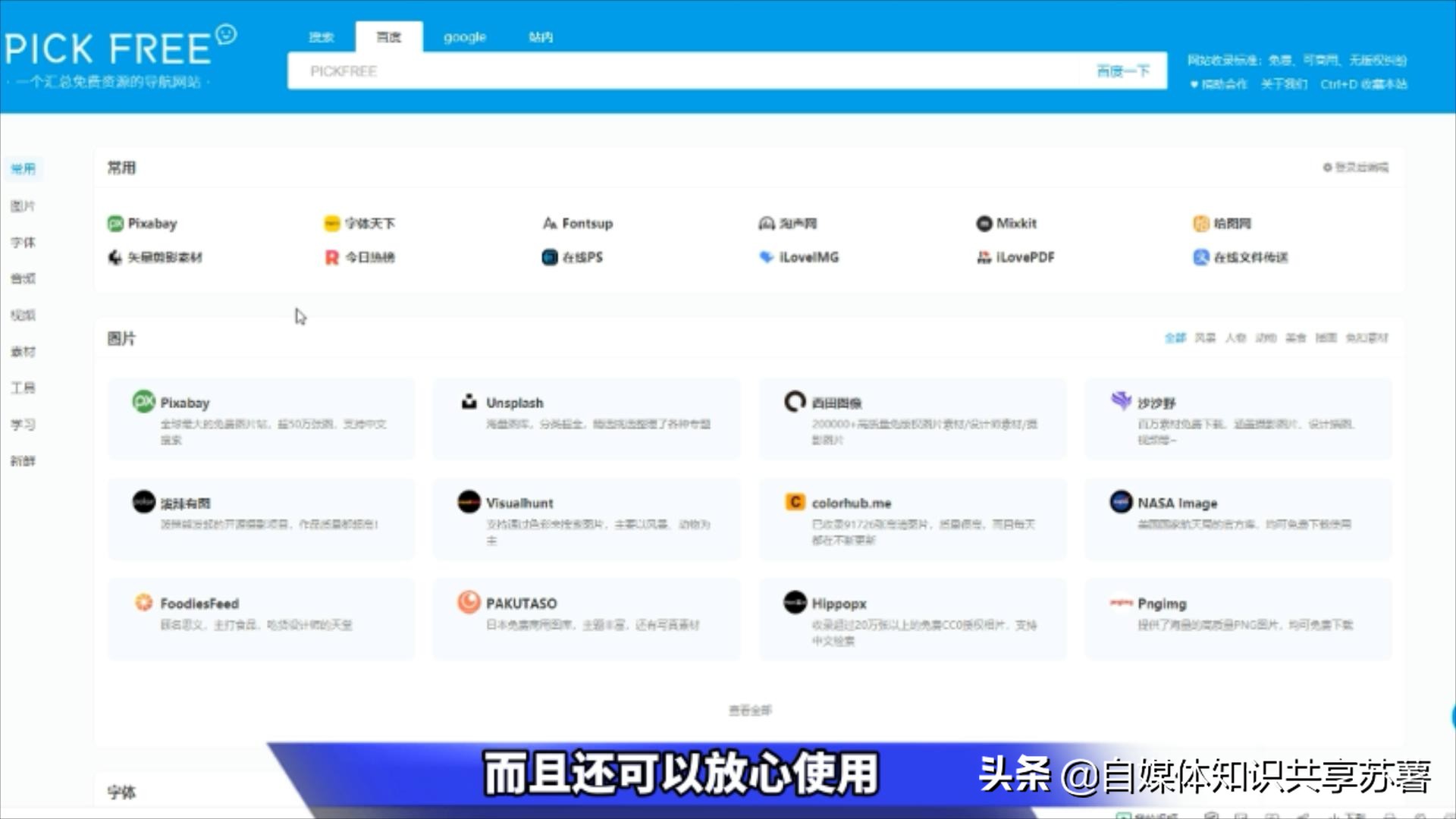The height and width of the screenshot is (819, 1456).
Task: Select the Mixkit icon in 常用 section
Action: (x=984, y=223)
